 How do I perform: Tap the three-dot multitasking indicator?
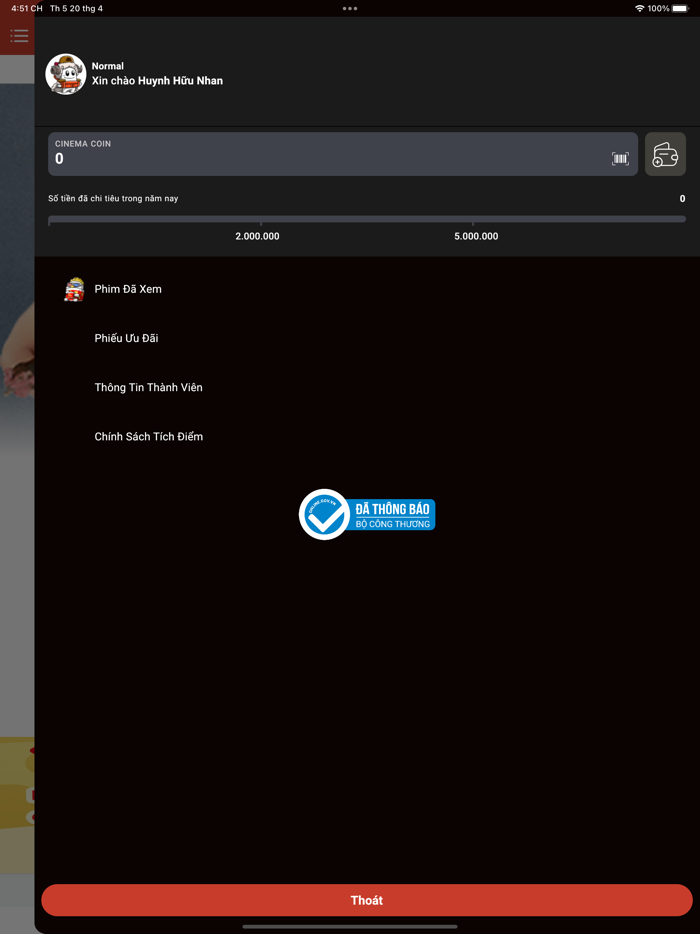click(350, 8)
